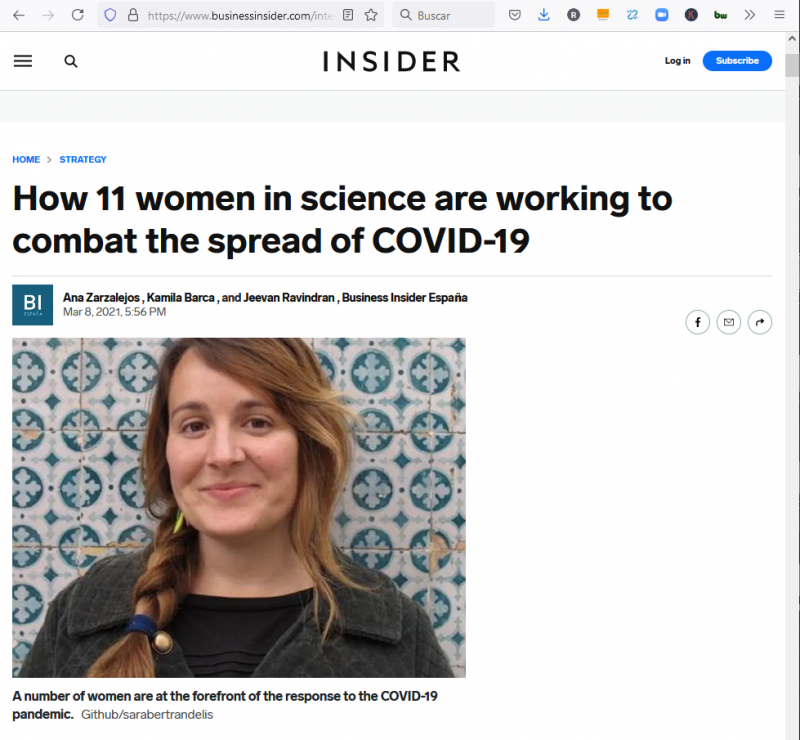
Task: Share the article on Facebook
Action: [x=697, y=322]
